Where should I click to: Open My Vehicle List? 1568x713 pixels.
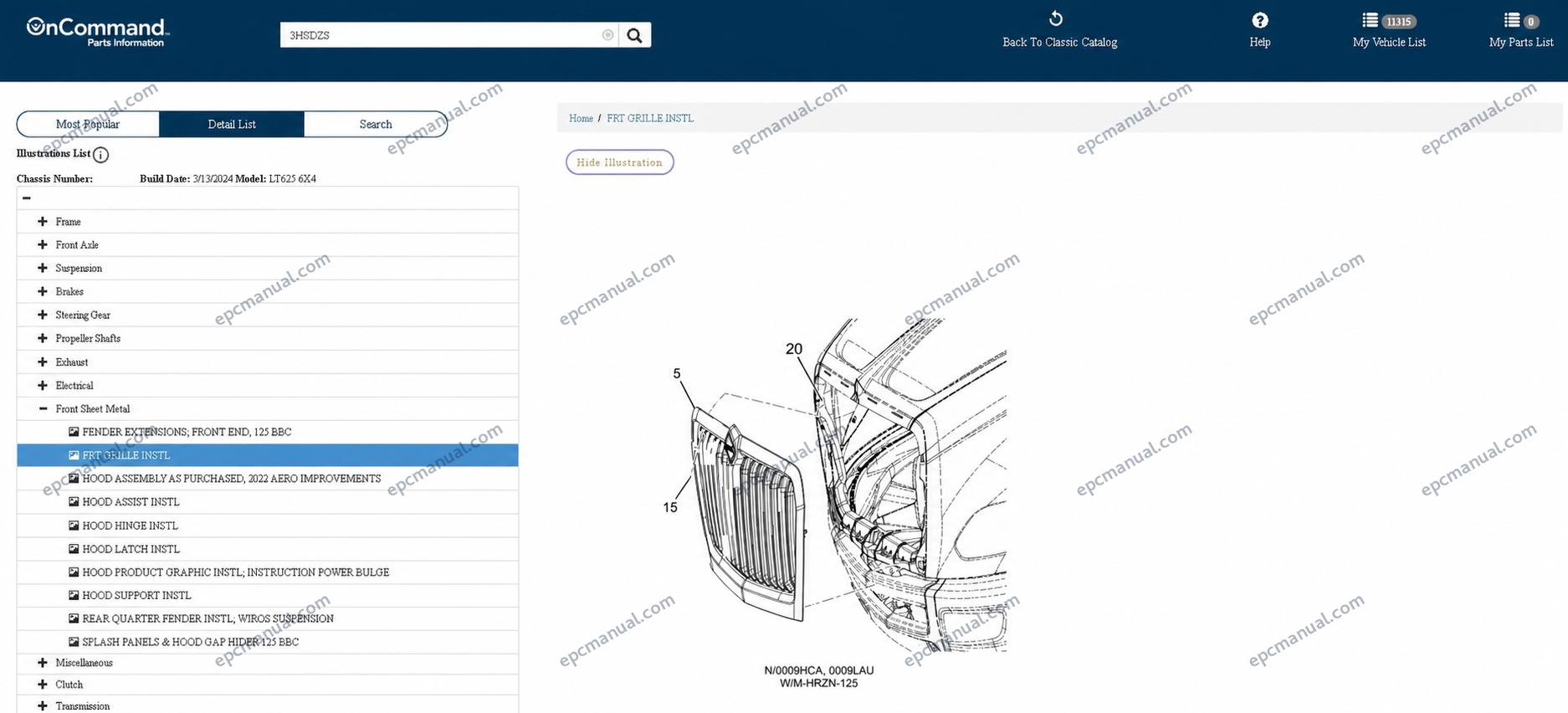(1389, 30)
